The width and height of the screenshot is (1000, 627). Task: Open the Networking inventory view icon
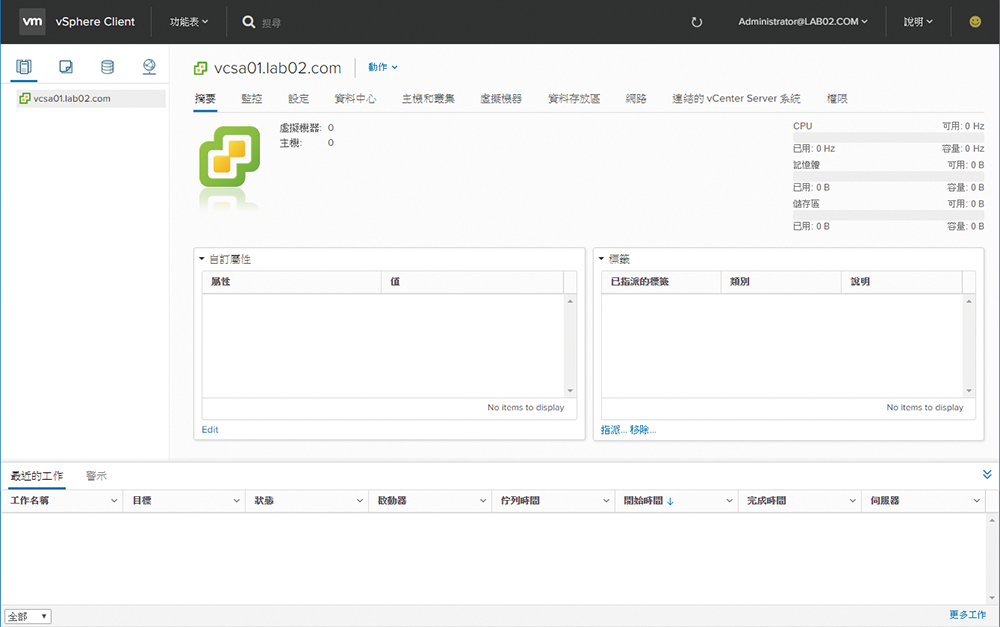click(149, 66)
